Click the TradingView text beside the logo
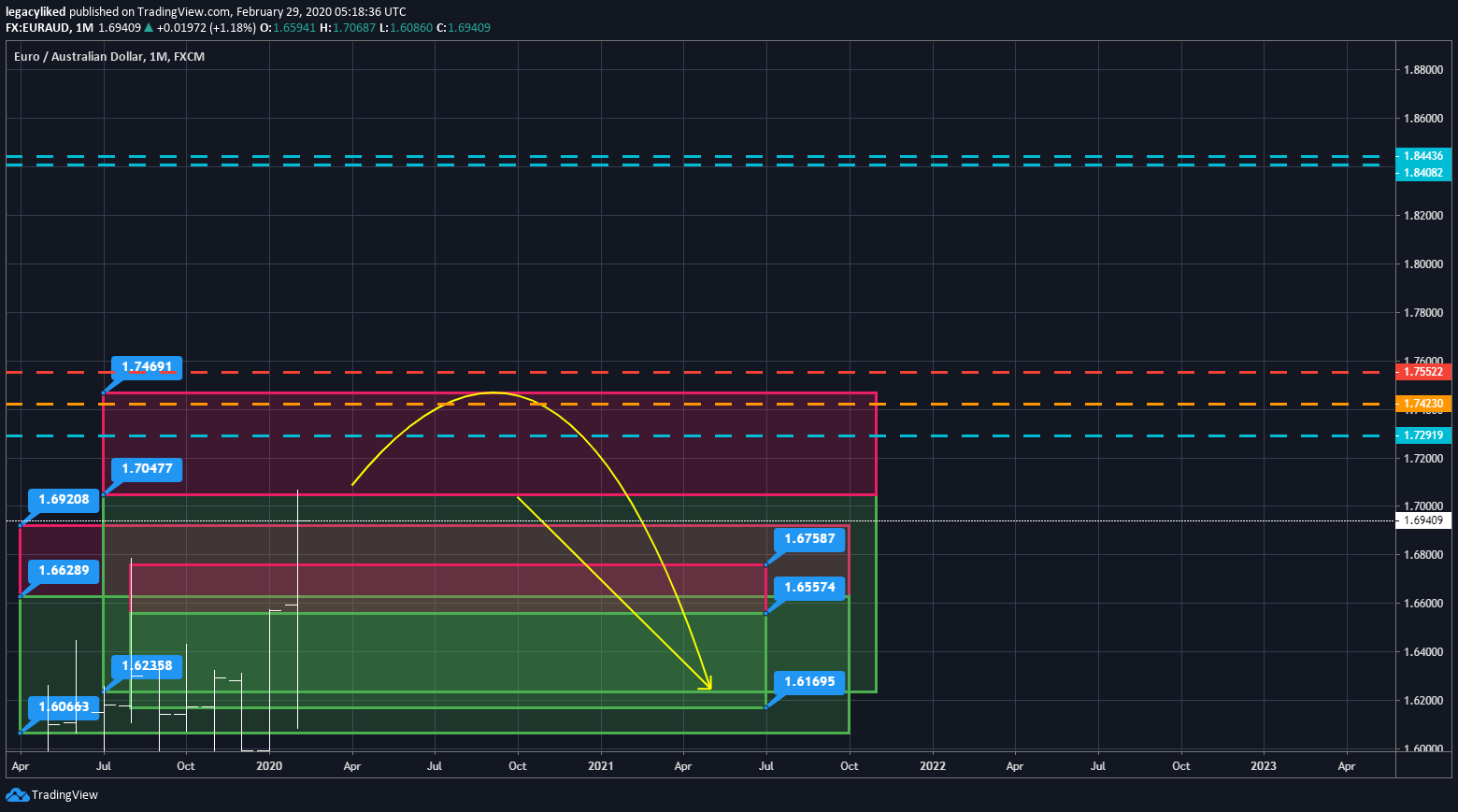This screenshot has height=812, width=1458. pos(64,795)
